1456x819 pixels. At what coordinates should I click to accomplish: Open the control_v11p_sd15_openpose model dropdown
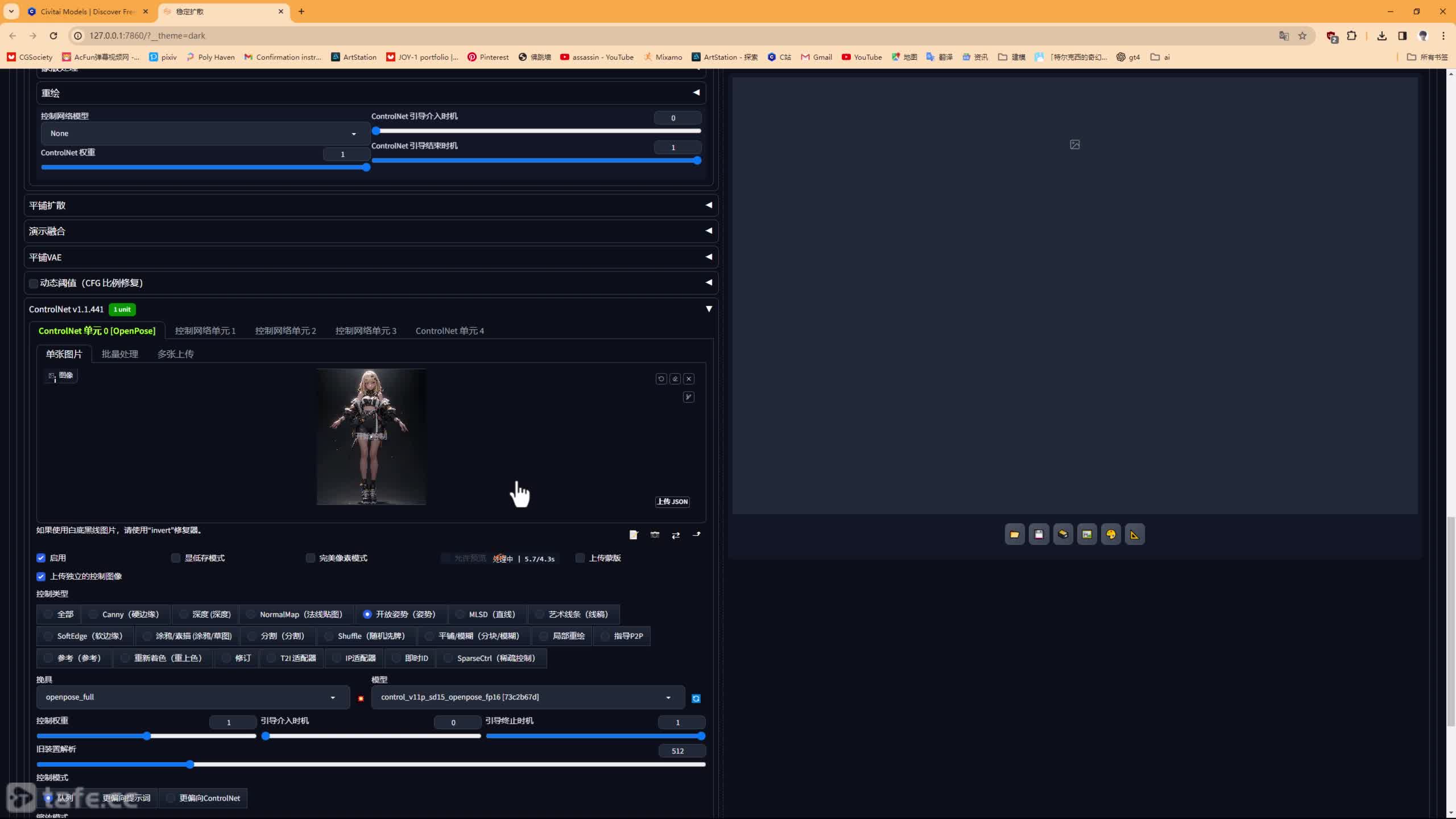(x=528, y=697)
